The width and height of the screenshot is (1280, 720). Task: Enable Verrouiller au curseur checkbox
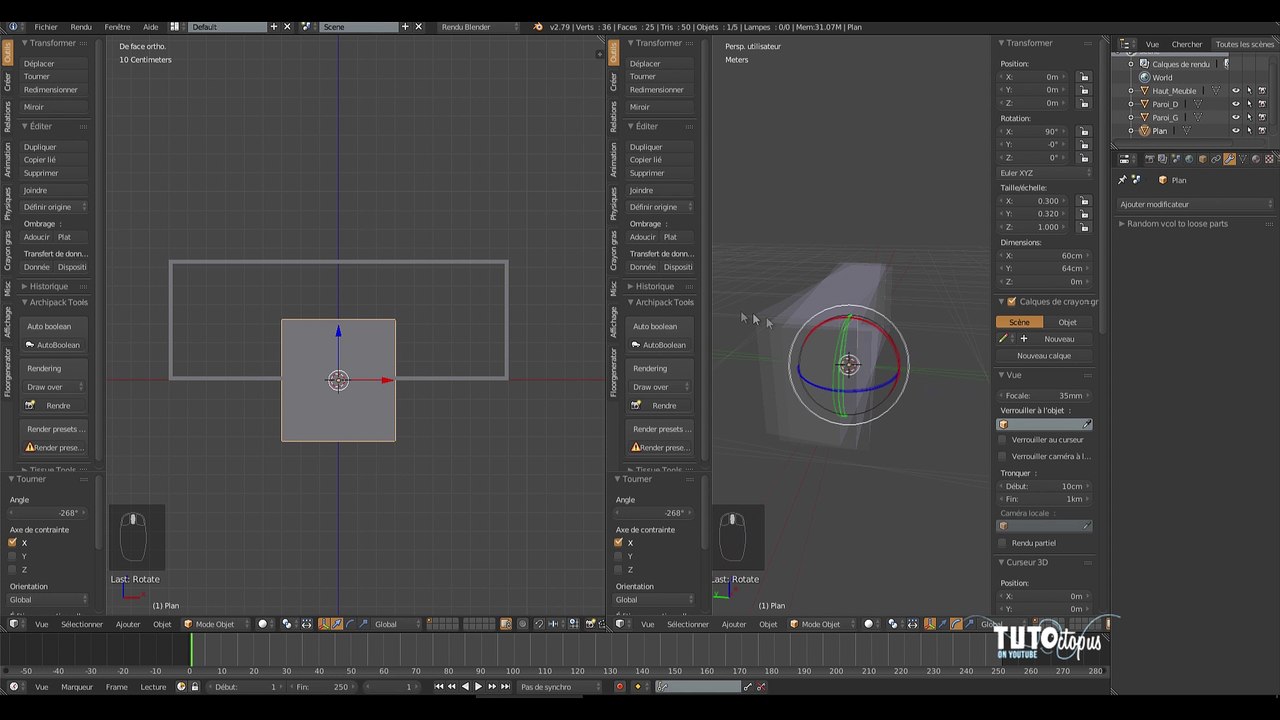point(1003,439)
